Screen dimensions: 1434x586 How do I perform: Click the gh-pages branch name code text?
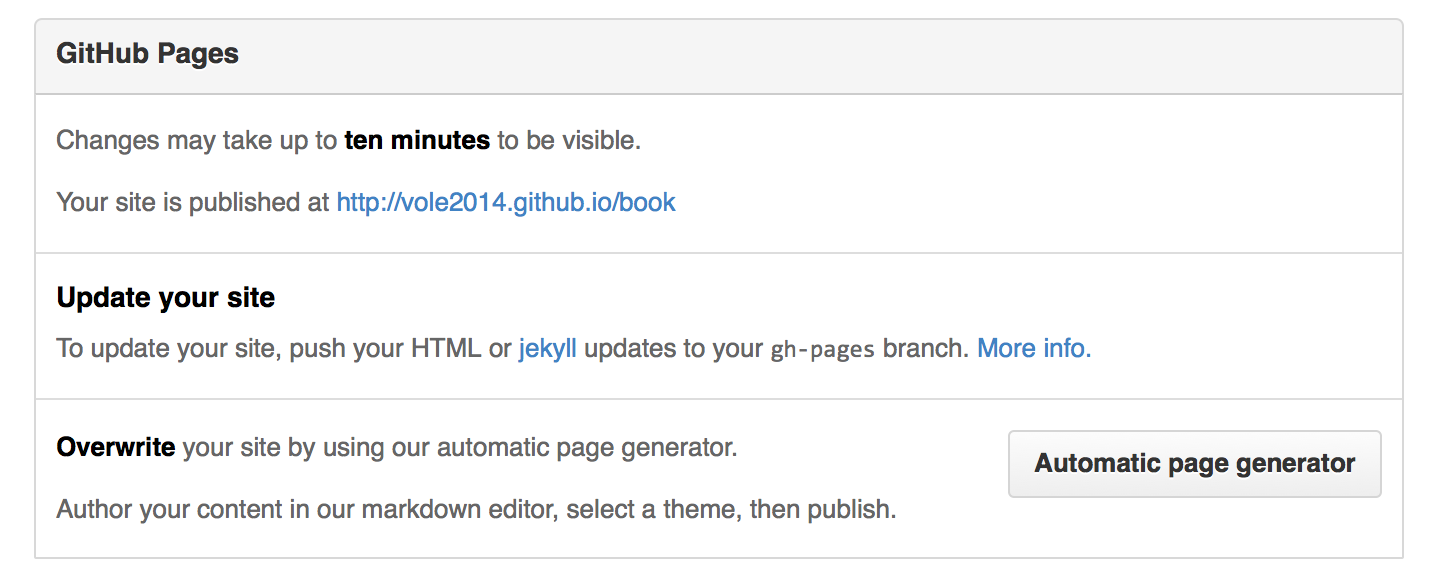tap(823, 350)
